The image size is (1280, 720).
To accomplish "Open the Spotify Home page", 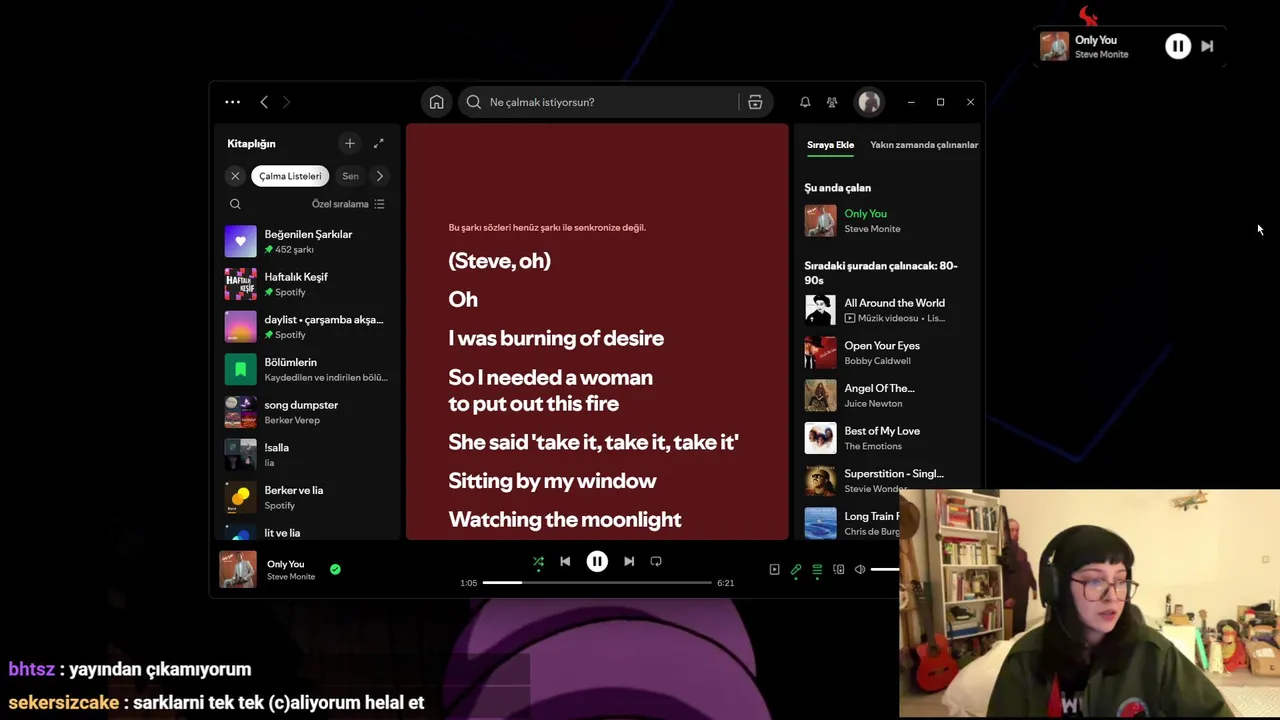I will (437, 102).
